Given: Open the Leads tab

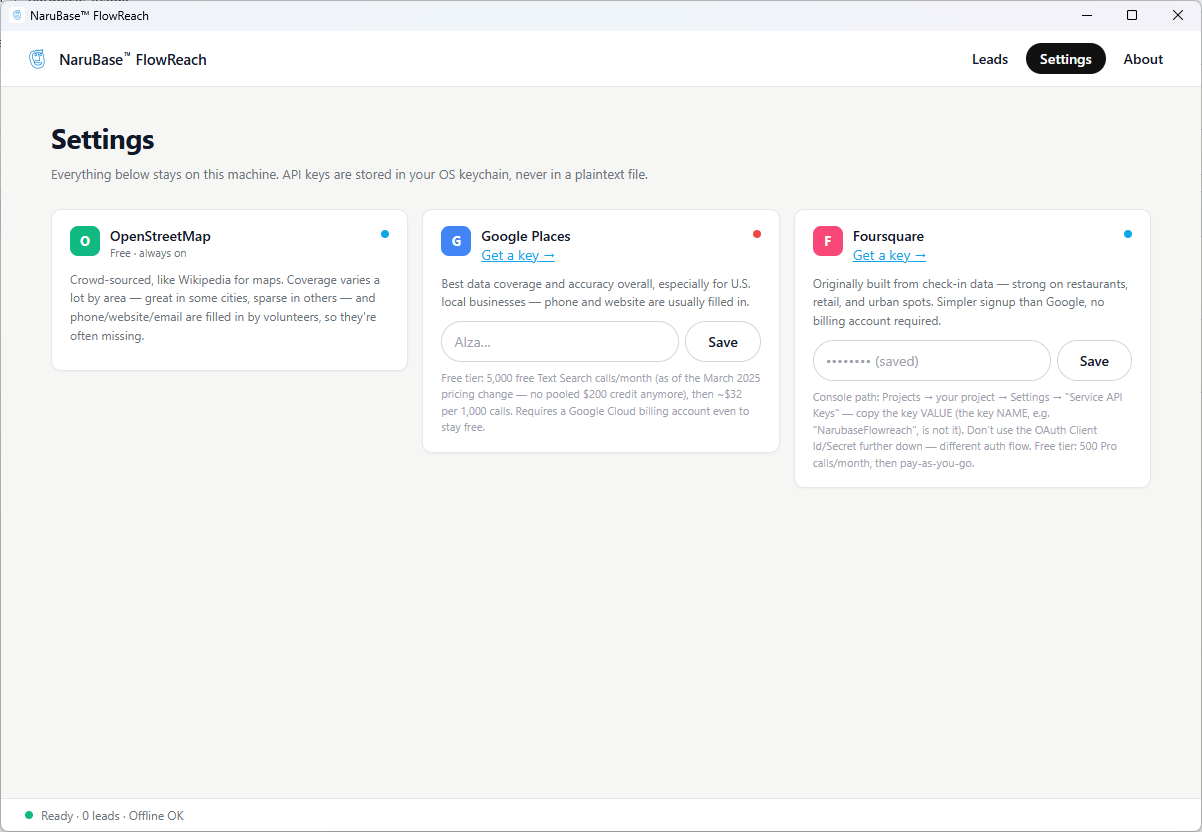Looking at the screenshot, I should [990, 59].
